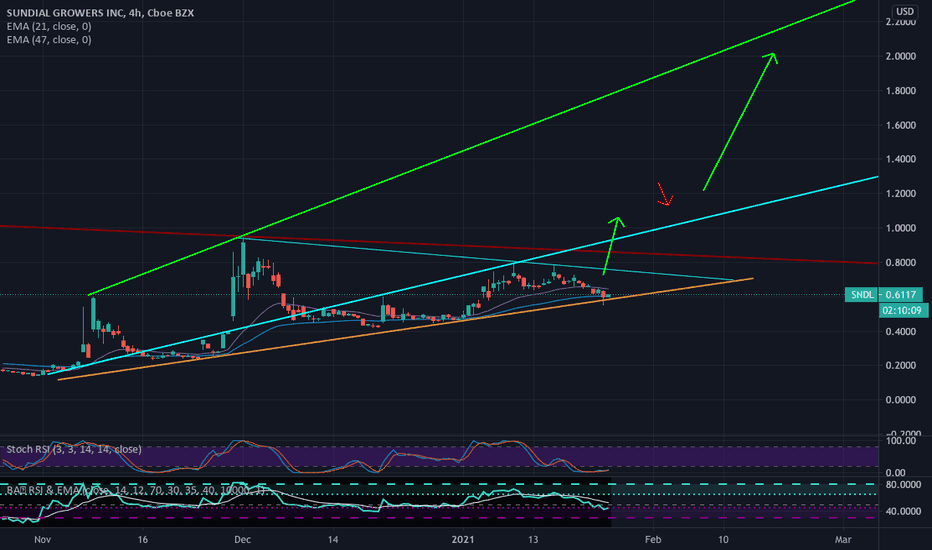Click the 0.0000 price axis label

[x=900, y=400]
